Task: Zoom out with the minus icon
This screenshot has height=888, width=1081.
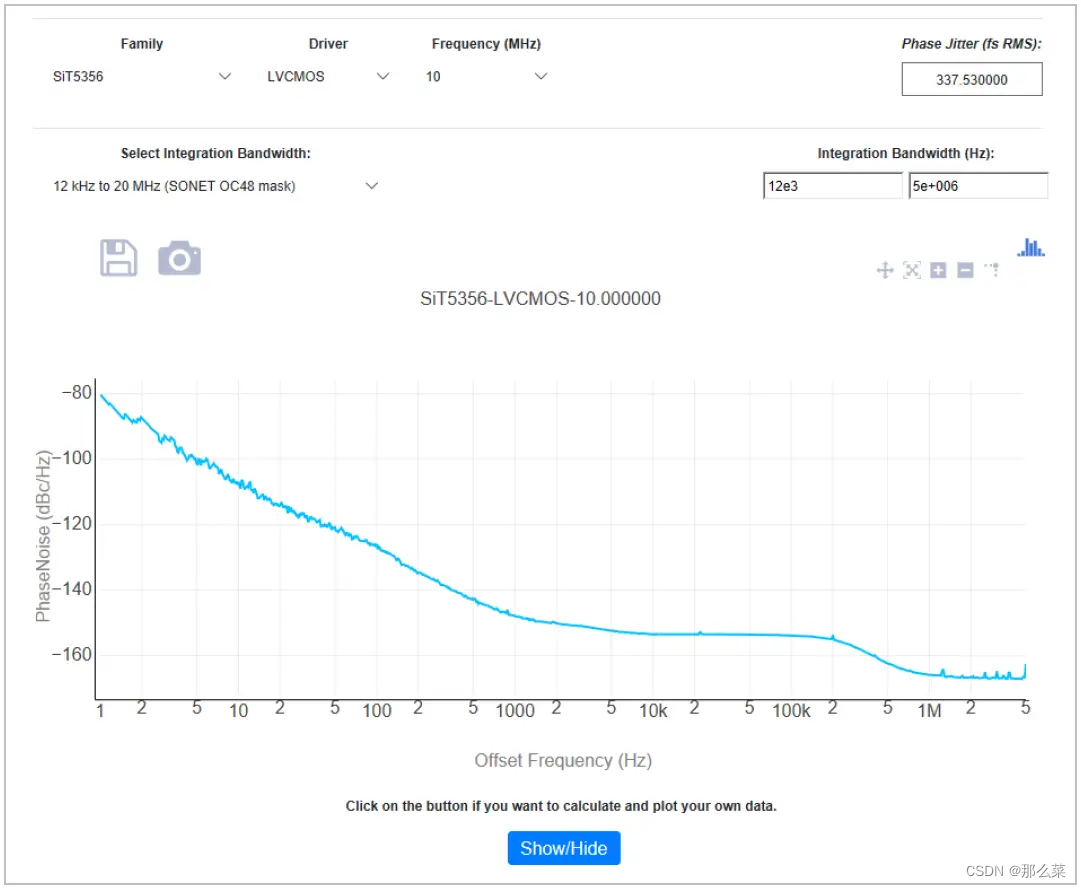Action: tap(965, 270)
